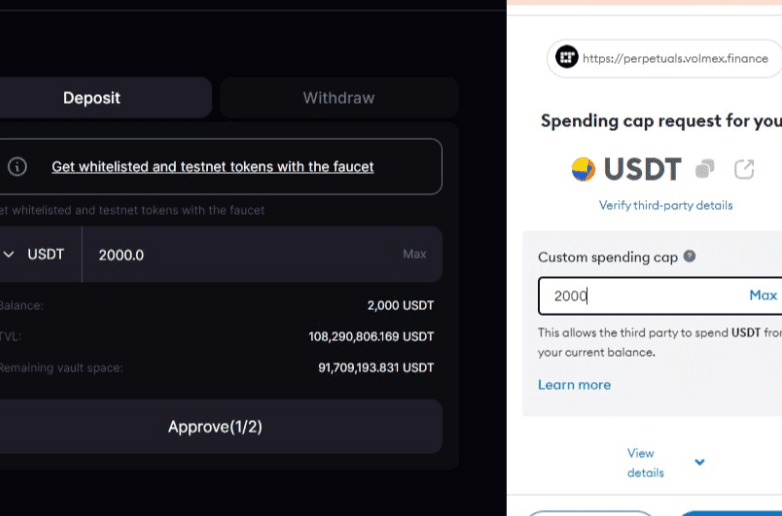Focus the deposit amount field showing 2000.0
Screen dimensions: 782x516
pyautogui.click(x=240, y=255)
